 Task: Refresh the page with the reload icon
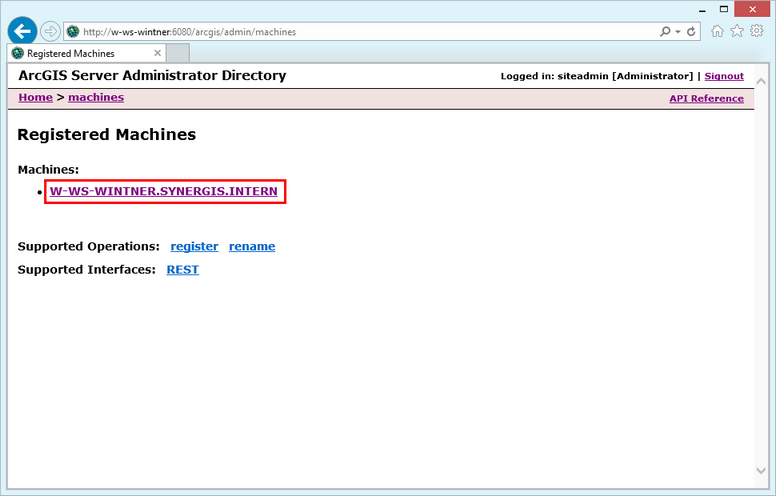(691, 32)
